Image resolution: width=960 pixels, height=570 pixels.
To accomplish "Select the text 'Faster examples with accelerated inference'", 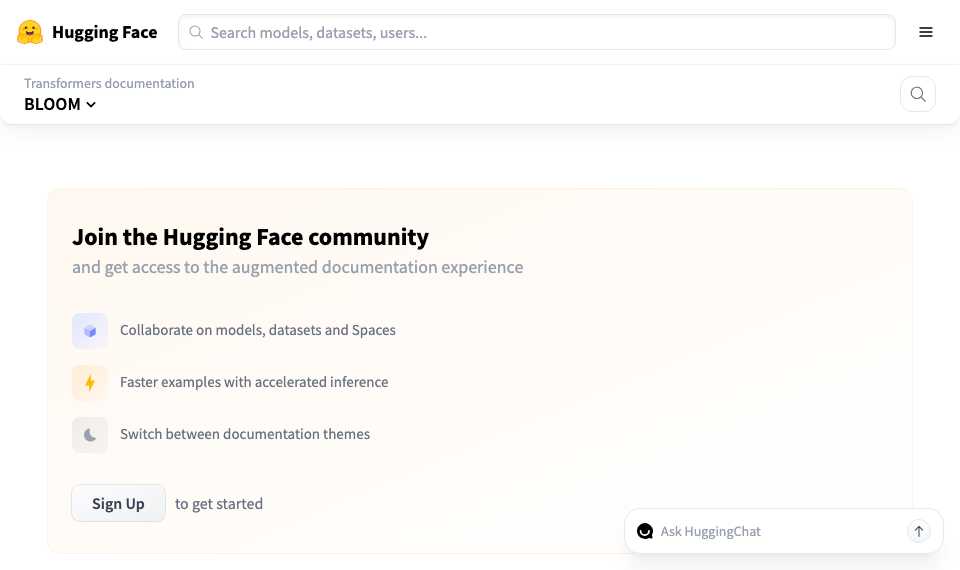I will pos(254,382).
